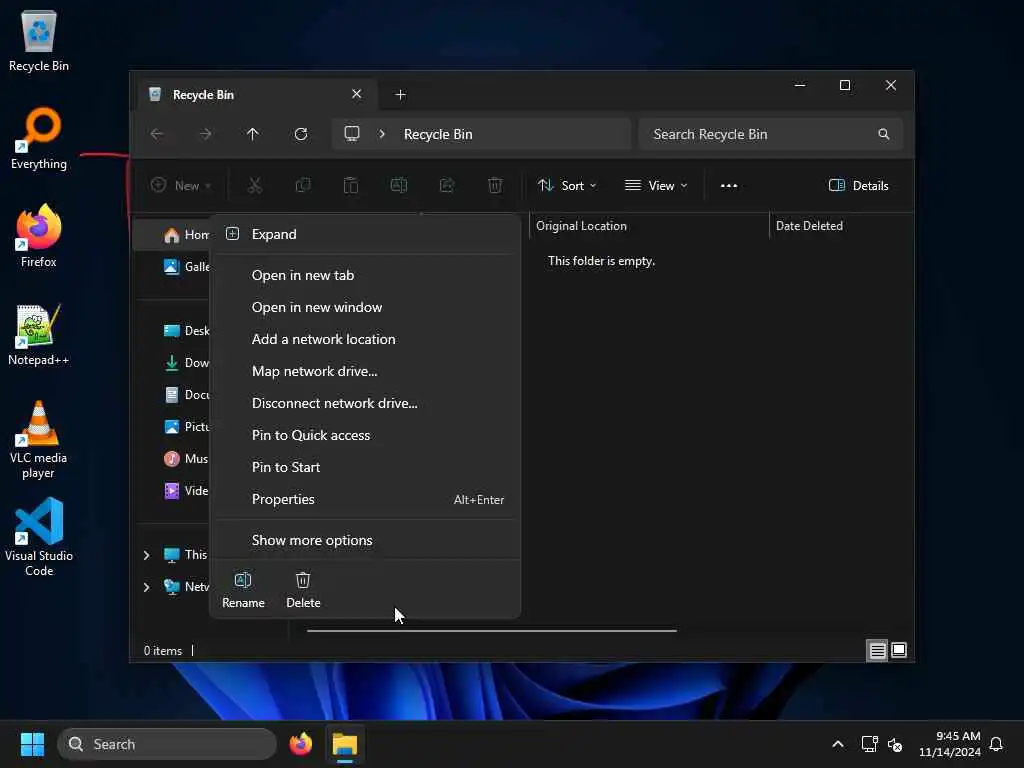Select Downloads in the navigation pane
The height and width of the screenshot is (768, 1024).
click(x=171, y=362)
